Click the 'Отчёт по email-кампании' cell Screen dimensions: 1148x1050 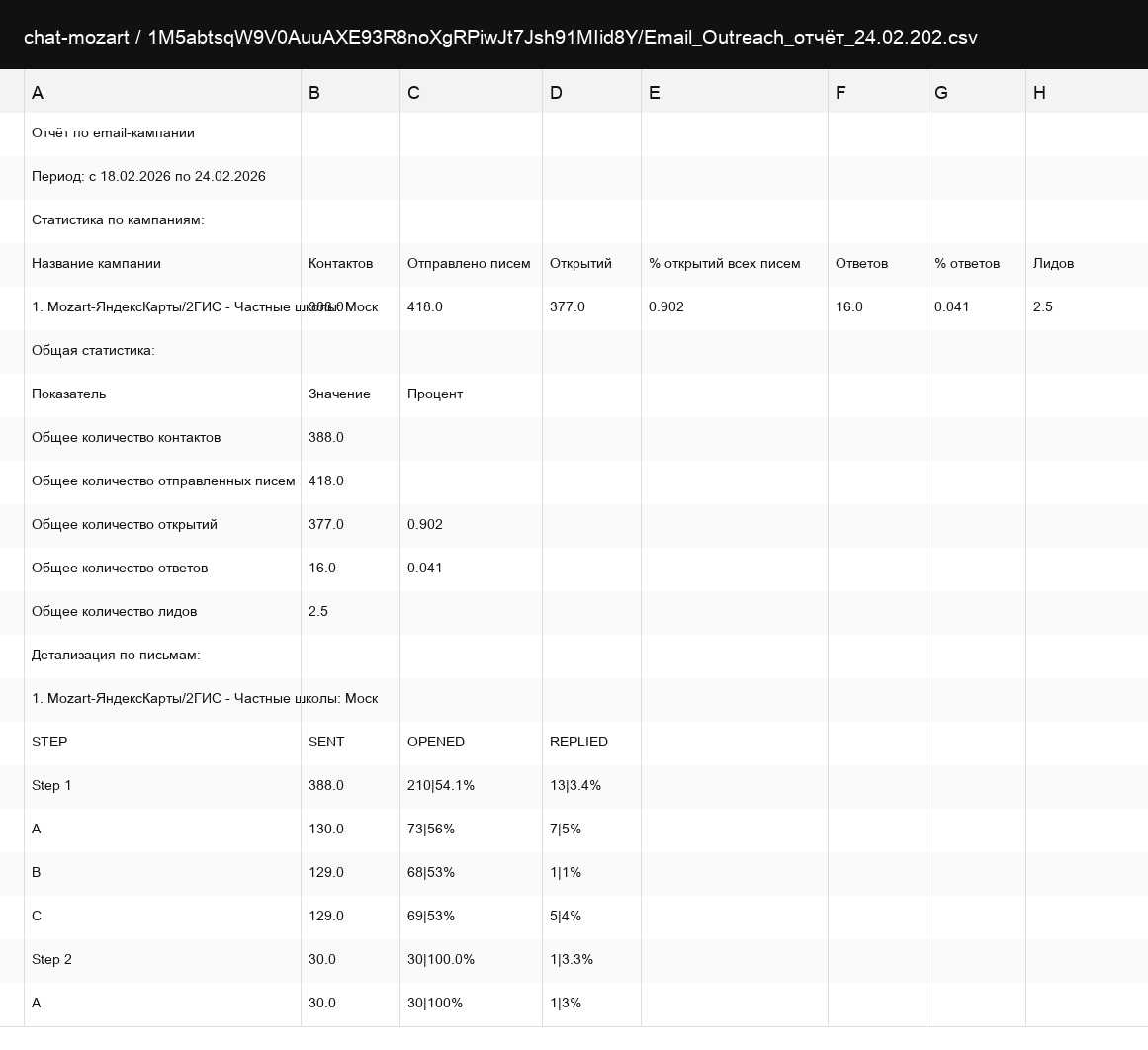(x=162, y=133)
